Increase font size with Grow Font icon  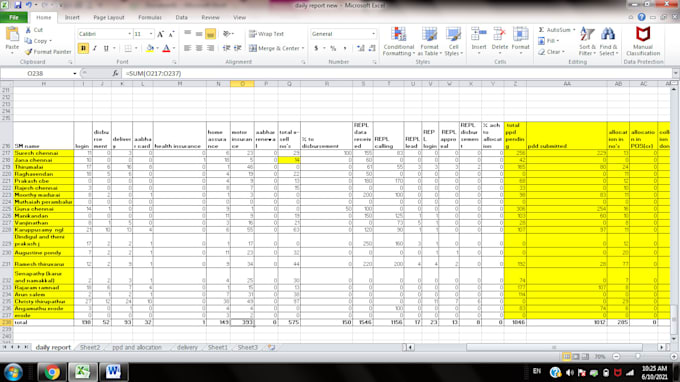pyautogui.click(x=160, y=34)
